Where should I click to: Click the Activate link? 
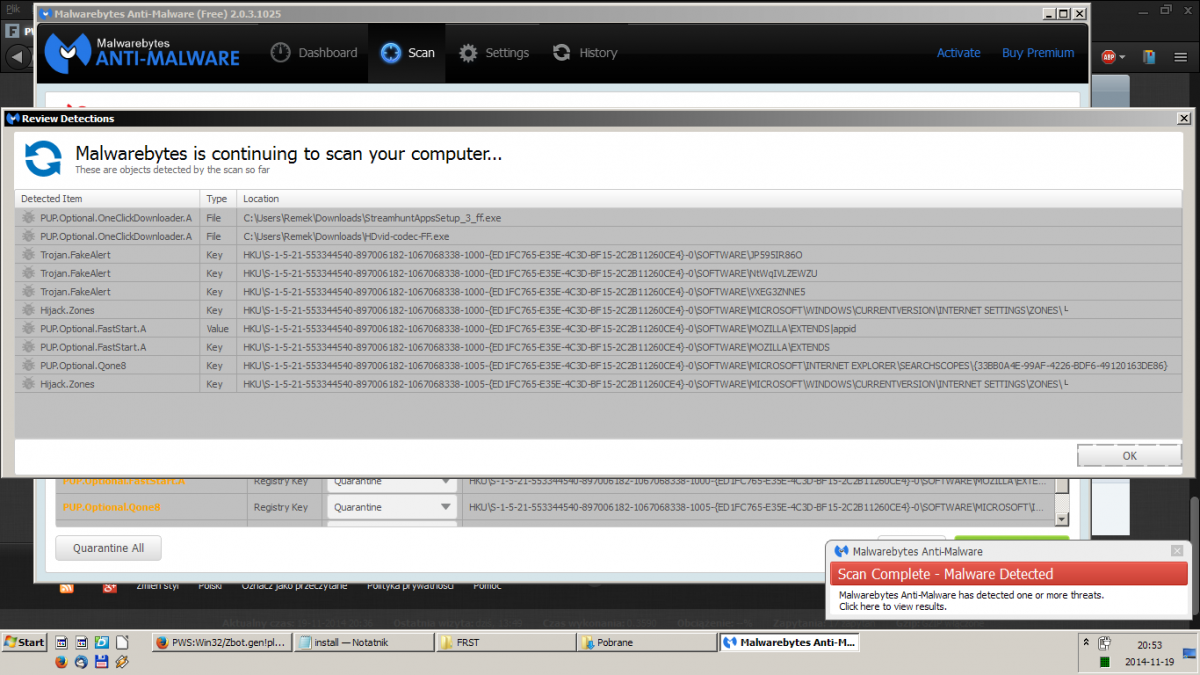click(x=958, y=53)
